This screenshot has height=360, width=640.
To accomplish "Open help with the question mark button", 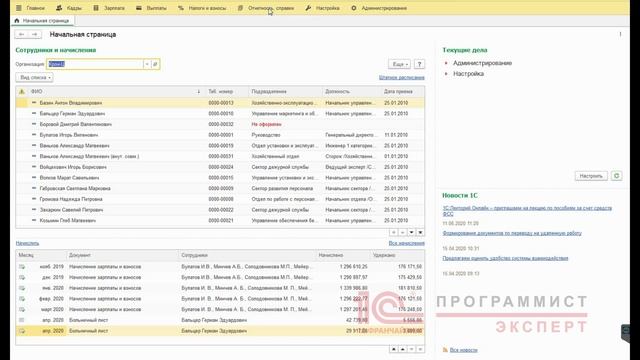I will pos(419,64).
